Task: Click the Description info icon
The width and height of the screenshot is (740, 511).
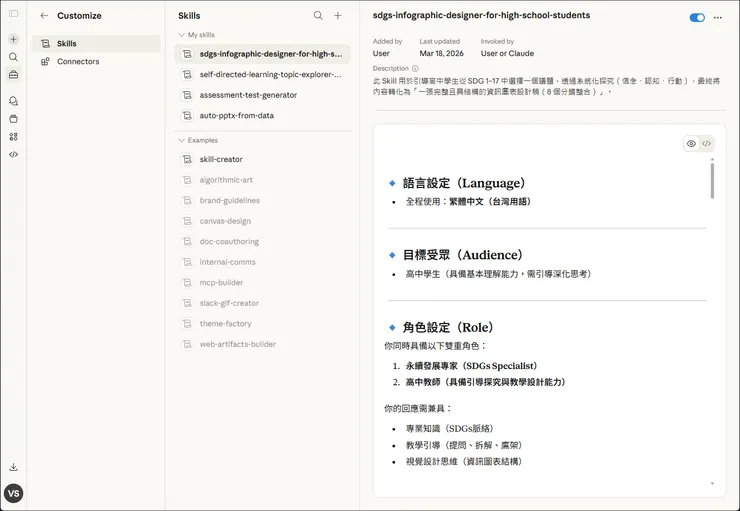Action: click(415, 68)
